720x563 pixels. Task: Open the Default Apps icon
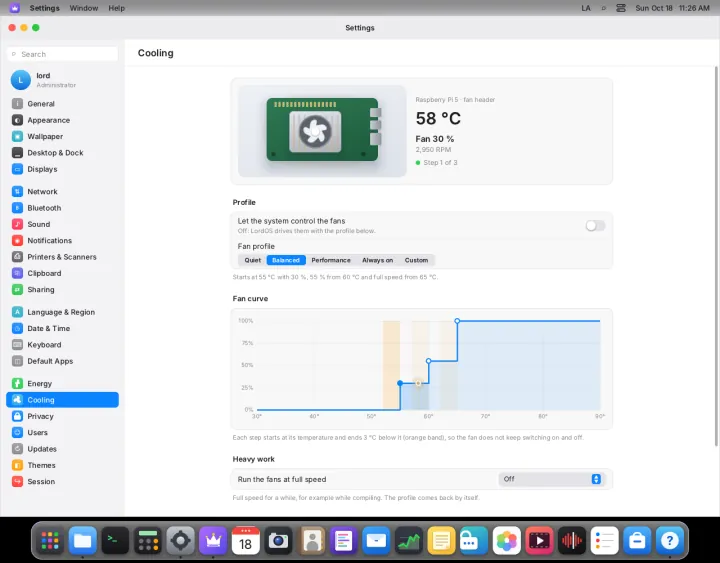click(x=17, y=361)
